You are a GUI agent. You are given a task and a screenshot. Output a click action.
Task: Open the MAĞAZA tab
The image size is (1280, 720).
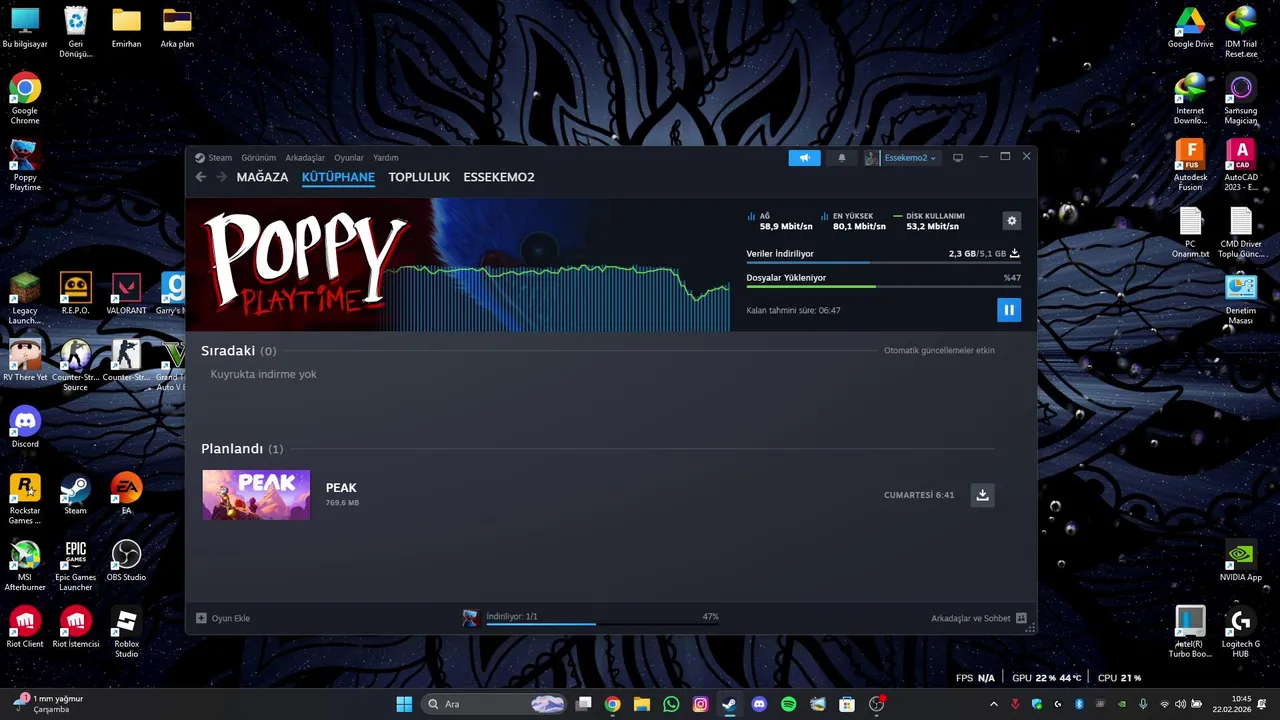click(x=262, y=177)
